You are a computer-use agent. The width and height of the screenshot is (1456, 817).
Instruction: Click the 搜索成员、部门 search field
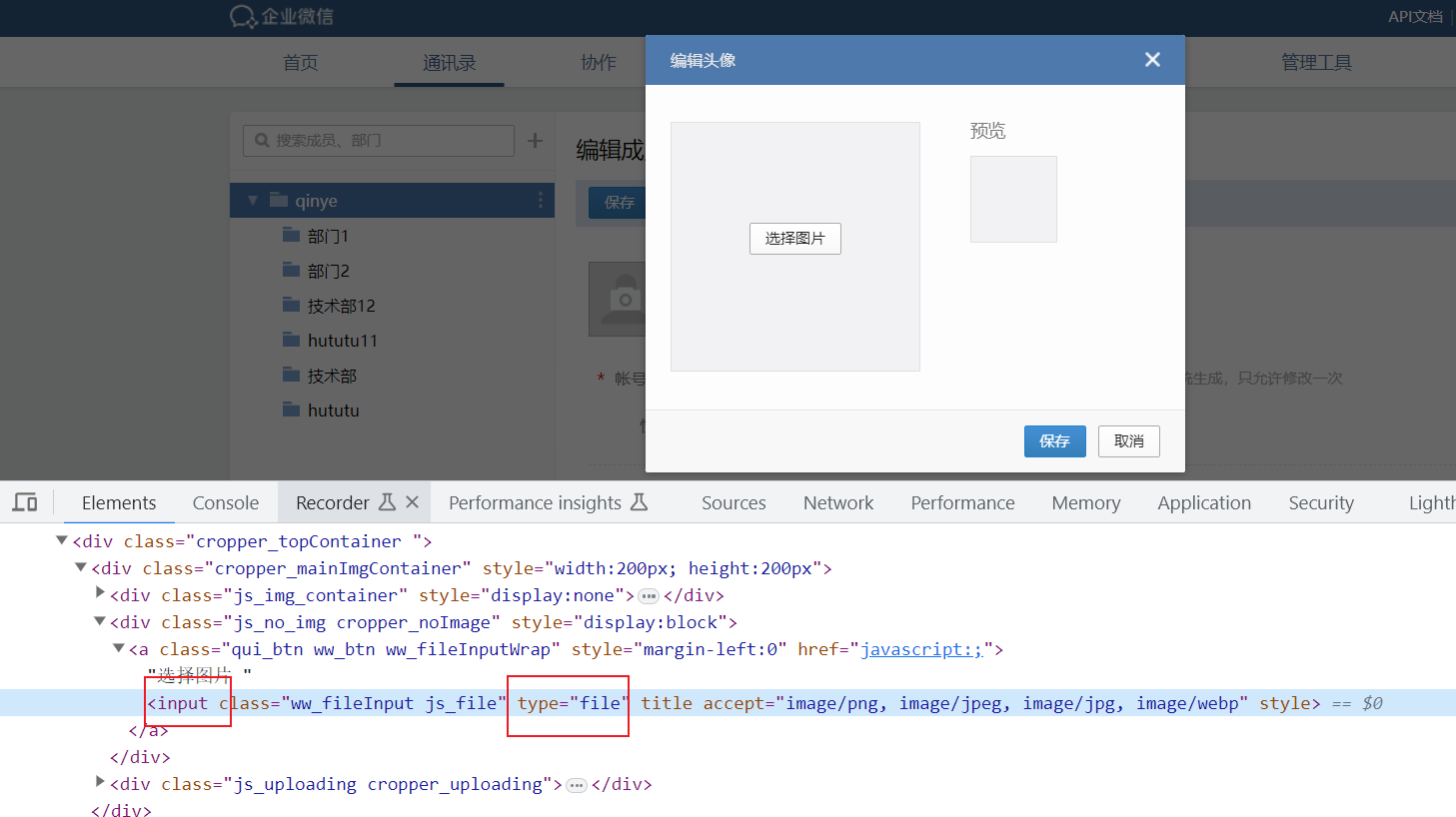click(379, 141)
